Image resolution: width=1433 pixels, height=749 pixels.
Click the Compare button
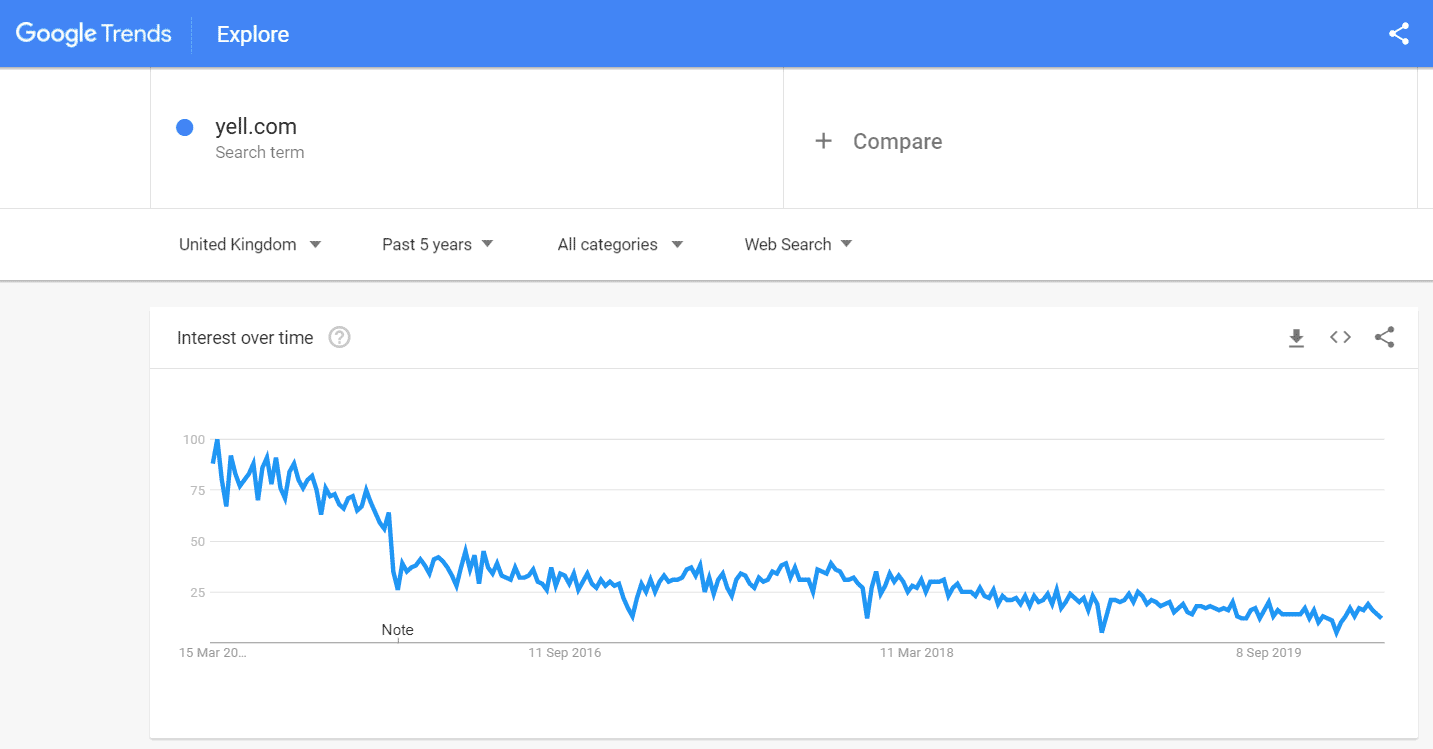point(897,141)
